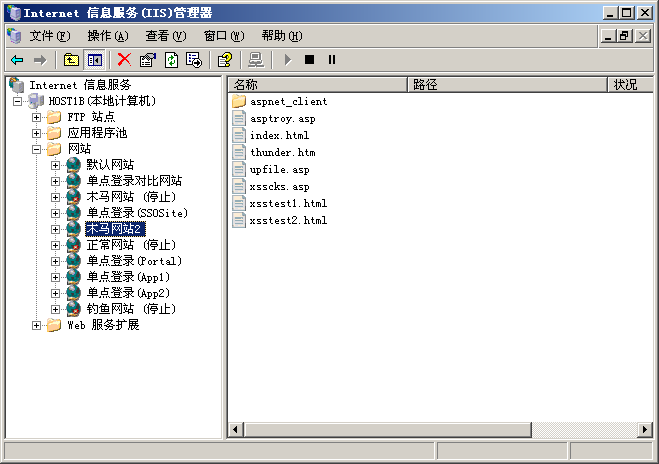The height and width of the screenshot is (464, 659).
Task: Select the Web 服务扩展 folder icon
Action: coord(54,325)
